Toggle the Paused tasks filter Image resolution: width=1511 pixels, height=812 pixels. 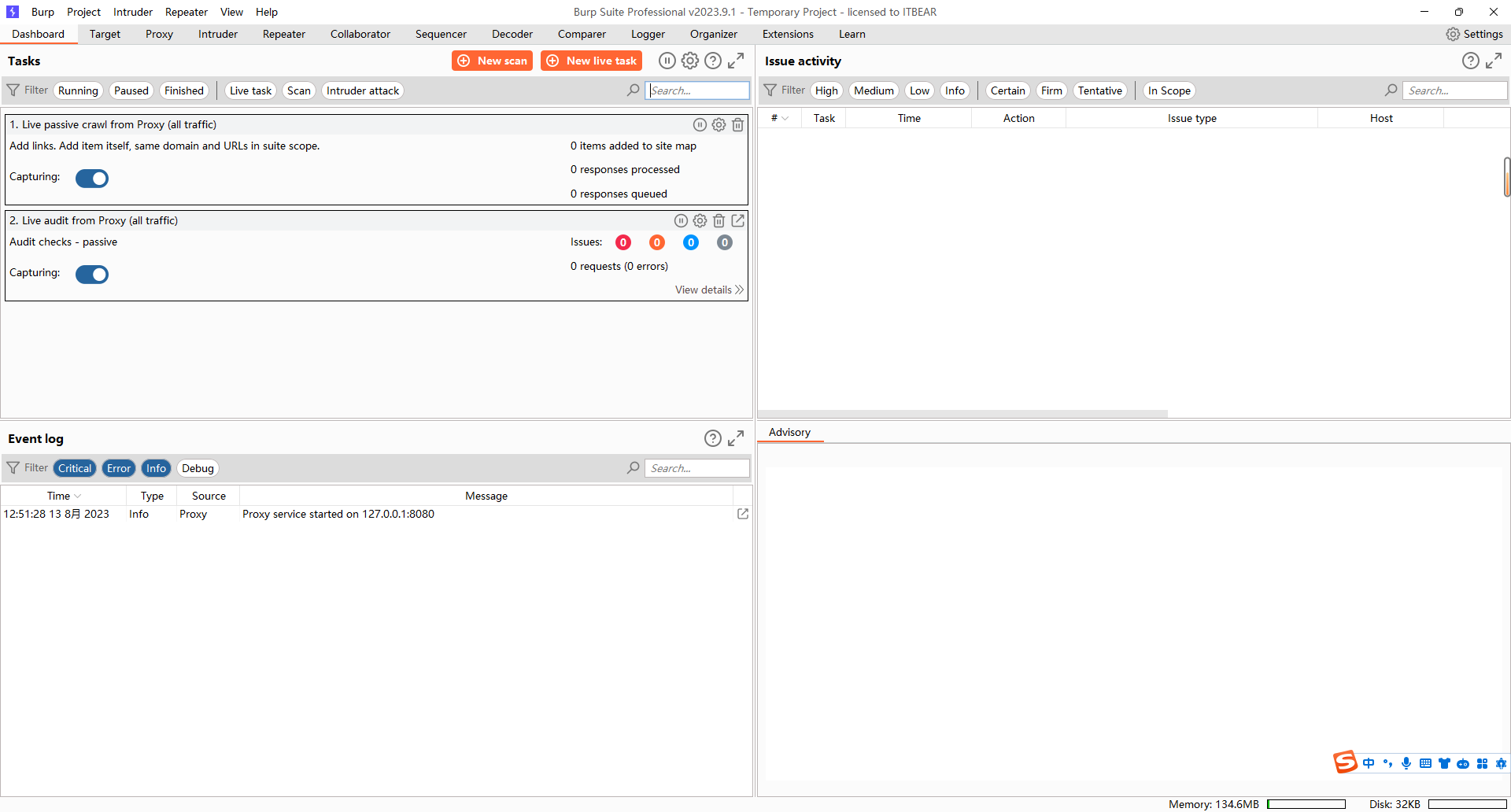tap(131, 90)
